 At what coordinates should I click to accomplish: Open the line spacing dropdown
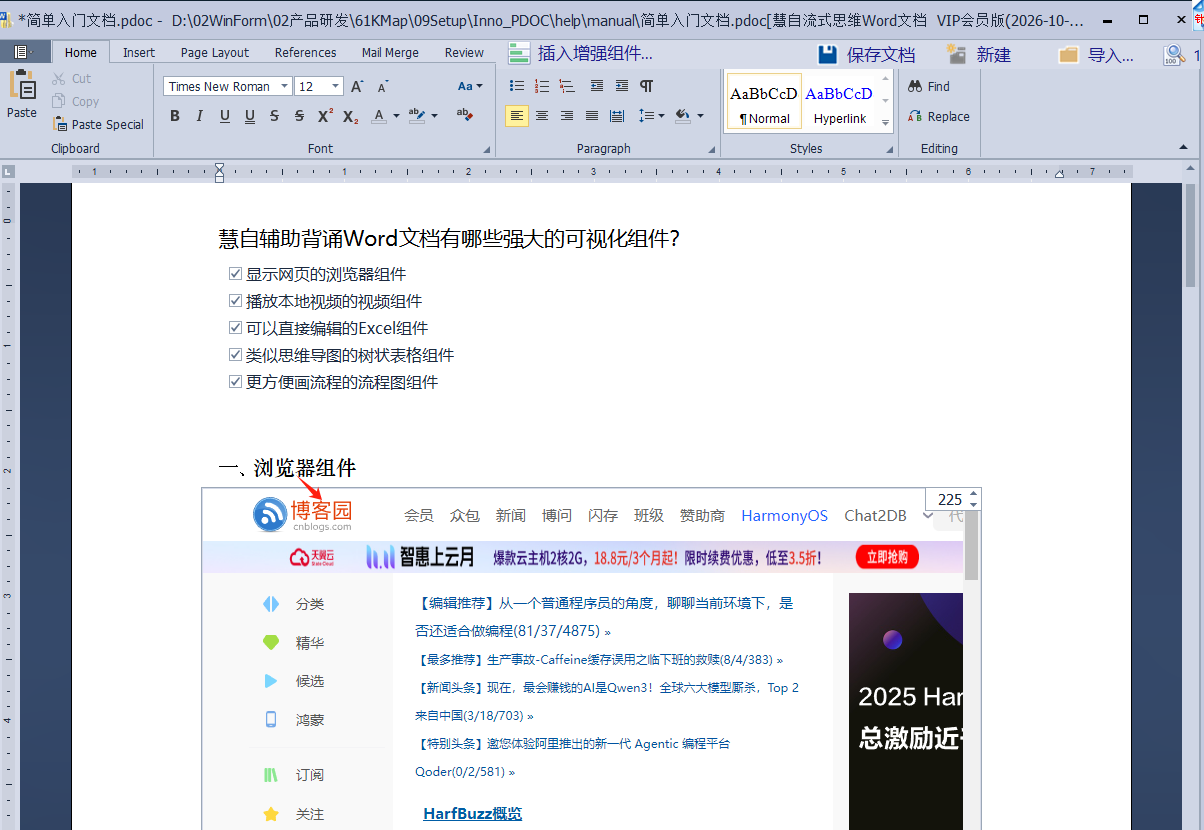pyautogui.click(x=660, y=116)
